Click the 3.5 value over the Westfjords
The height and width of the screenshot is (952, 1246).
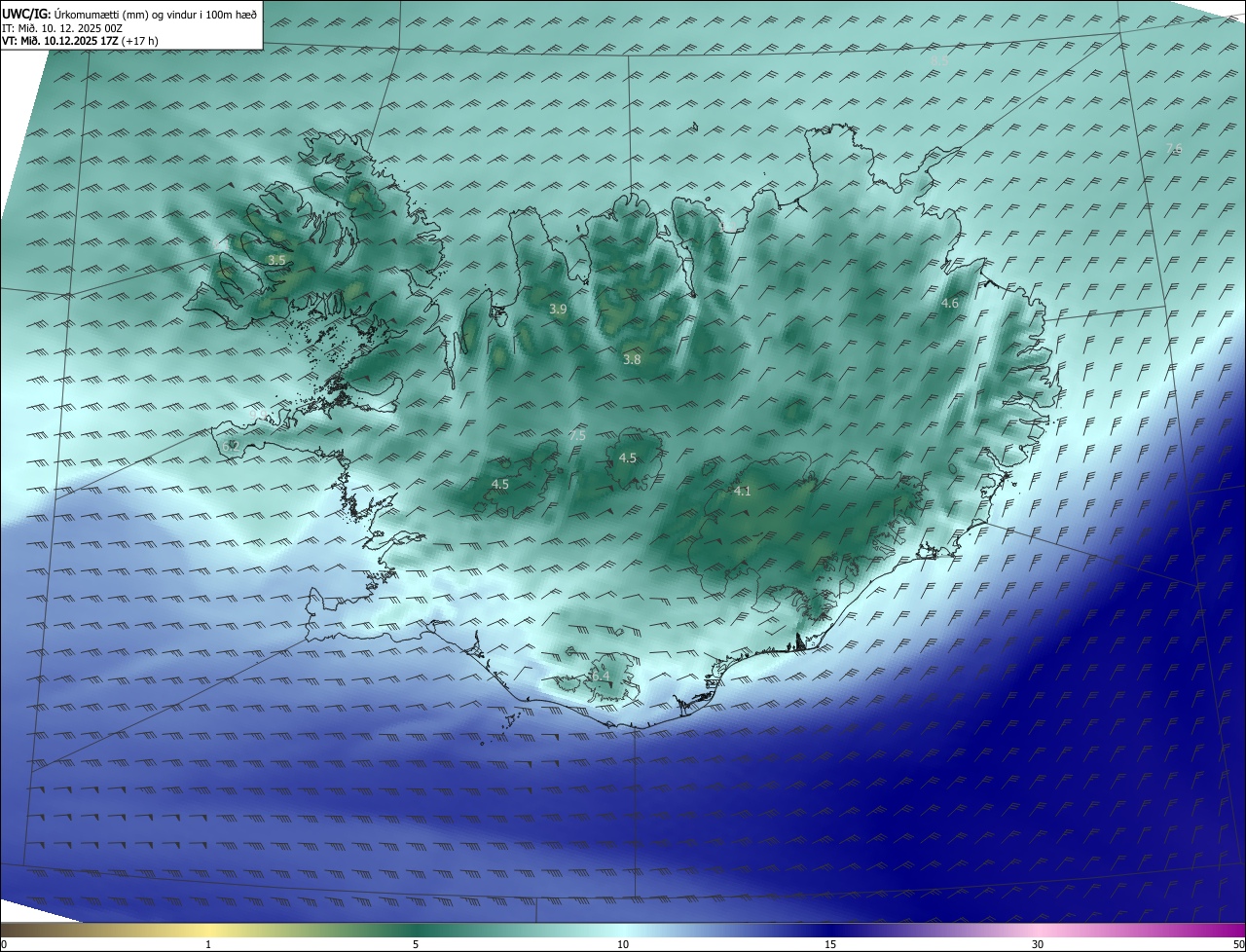(x=276, y=261)
